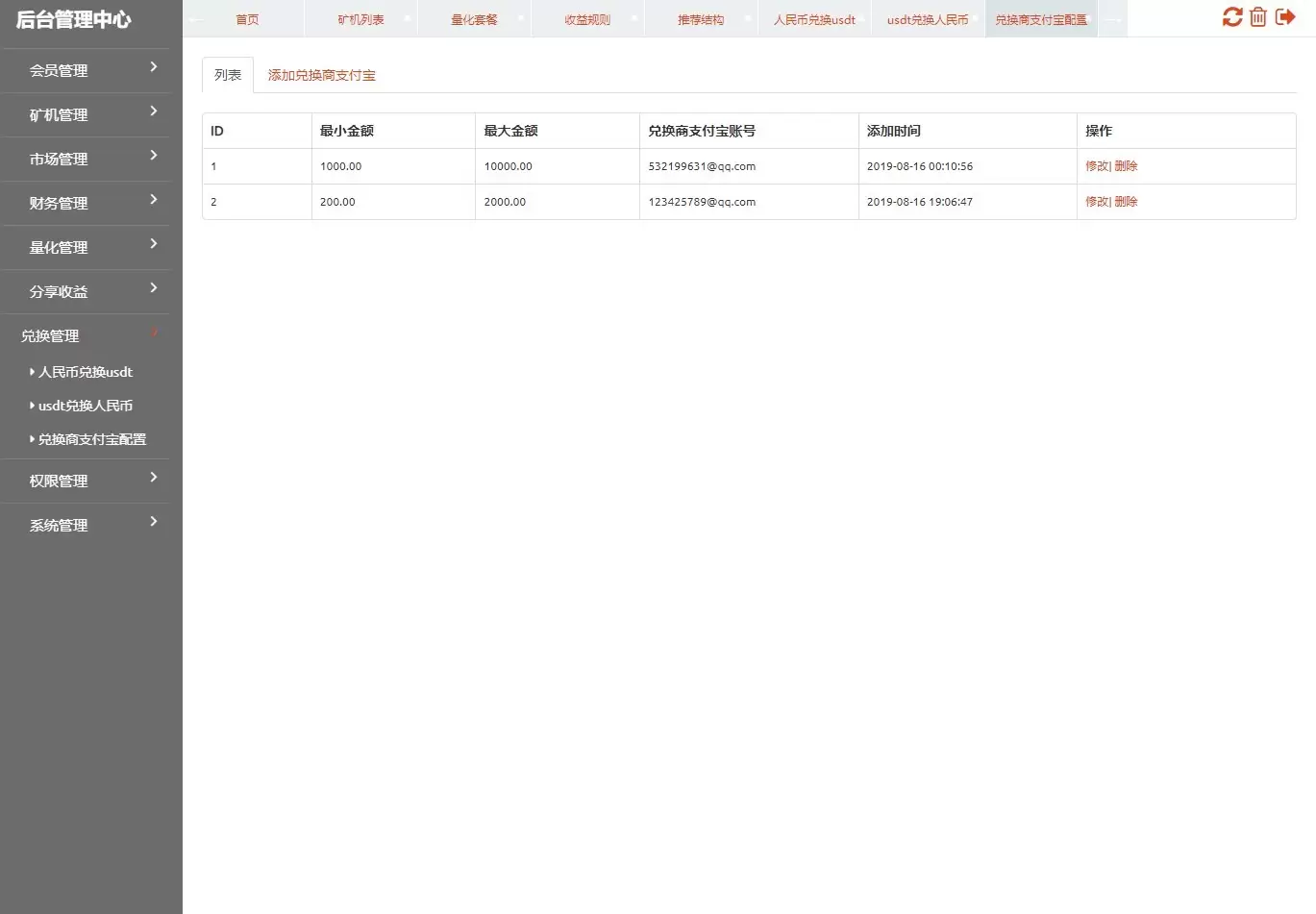This screenshot has height=914, width=1316.
Task: Click the refresh icon in top bar
Action: click(1231, 17)
